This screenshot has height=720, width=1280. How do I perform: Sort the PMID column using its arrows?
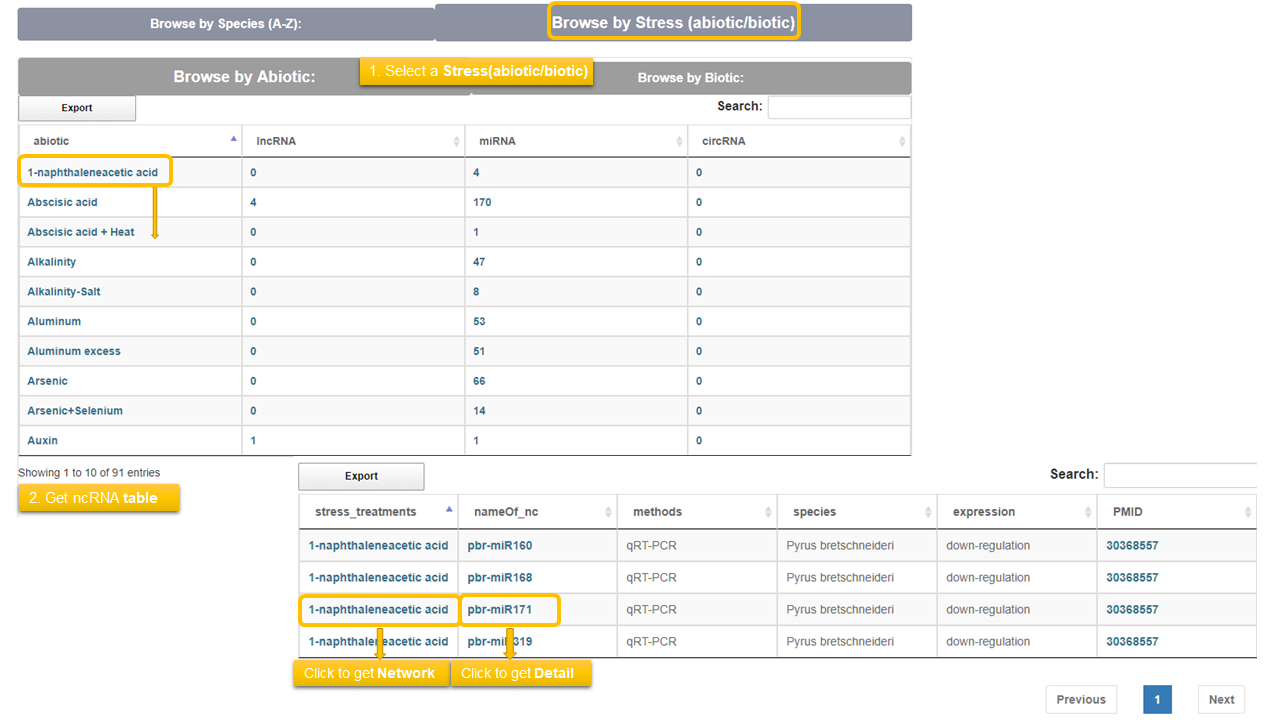pyautogui.click(x=1248, y=512)
